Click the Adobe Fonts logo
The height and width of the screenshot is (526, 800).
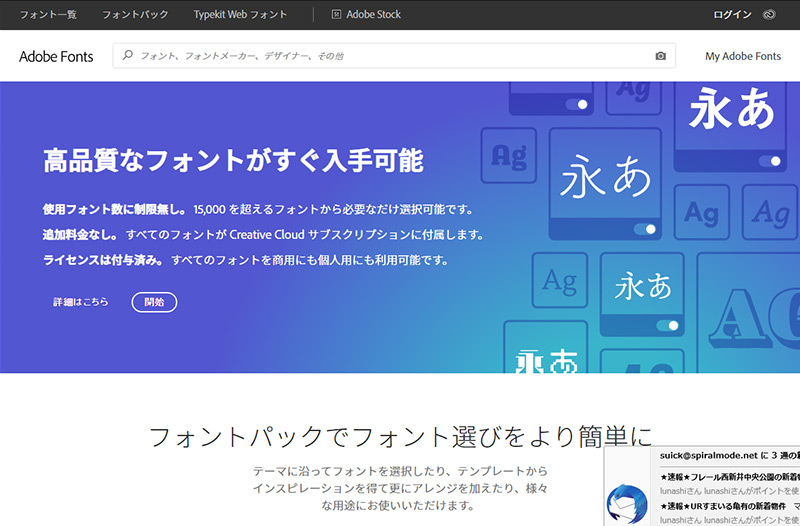point(56,56)
